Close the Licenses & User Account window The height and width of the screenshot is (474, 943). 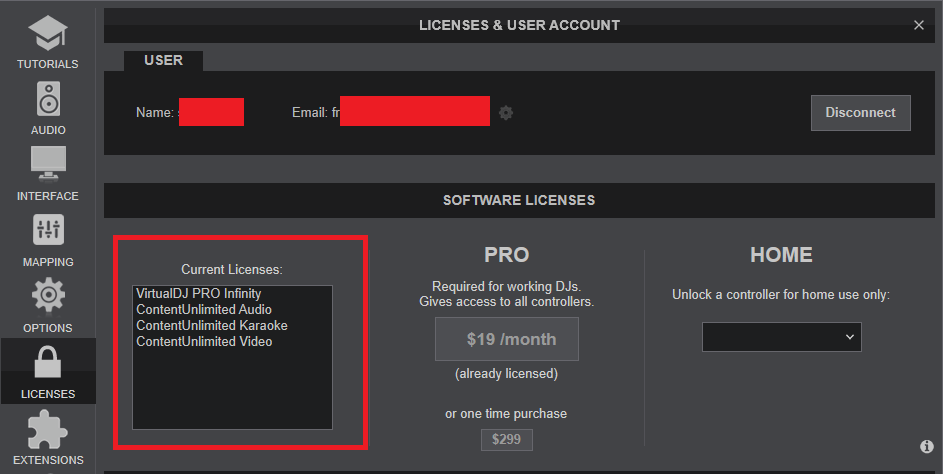918,25
